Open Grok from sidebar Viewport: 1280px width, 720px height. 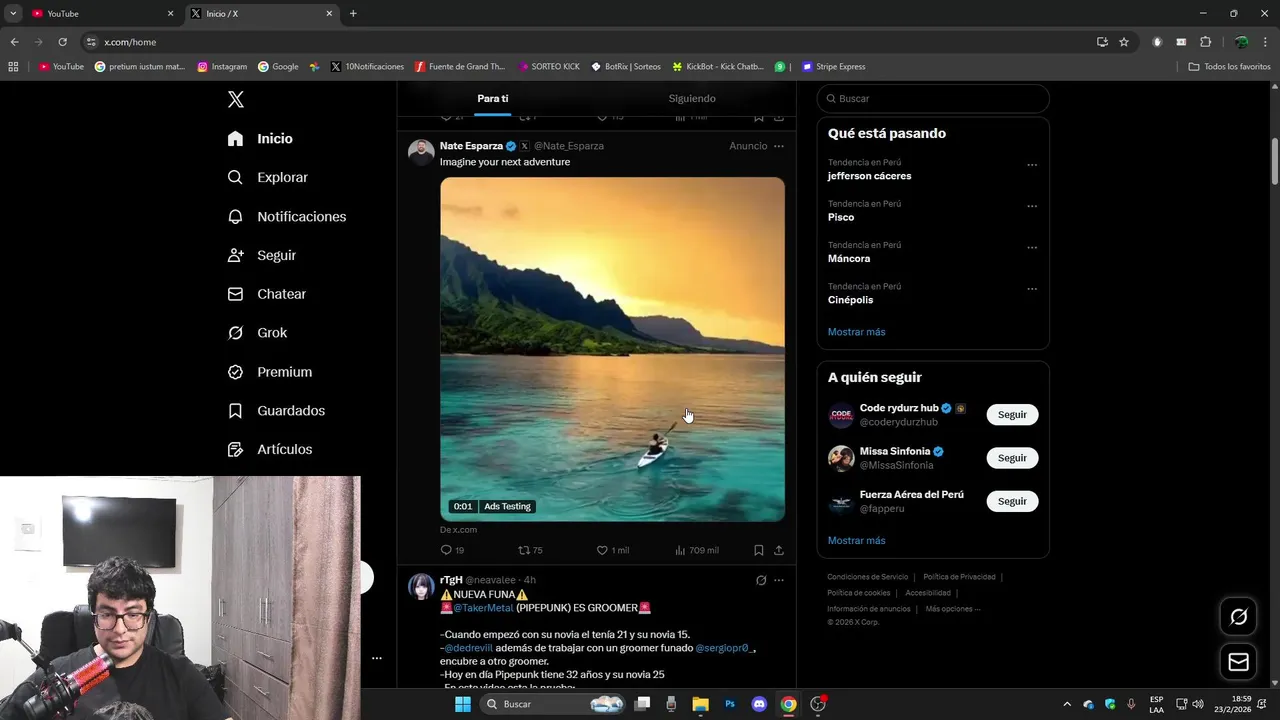click(x=257, y=333)
